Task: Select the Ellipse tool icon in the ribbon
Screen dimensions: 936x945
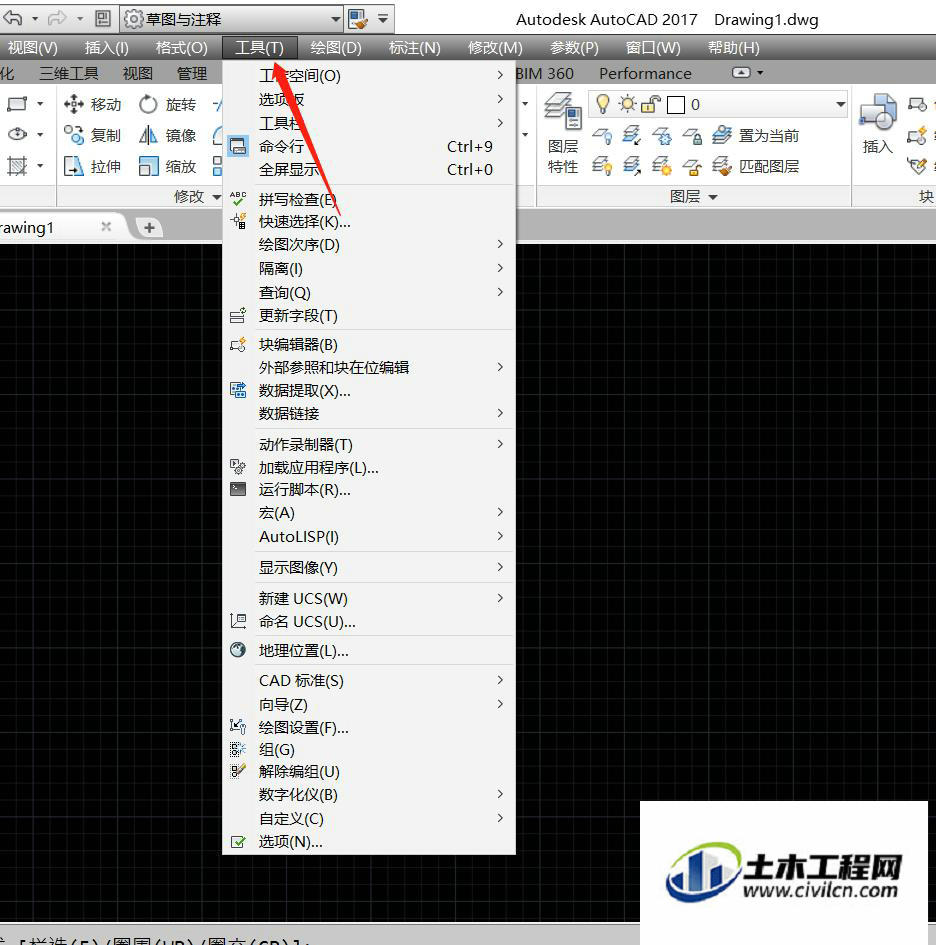Action: (17, 134)
